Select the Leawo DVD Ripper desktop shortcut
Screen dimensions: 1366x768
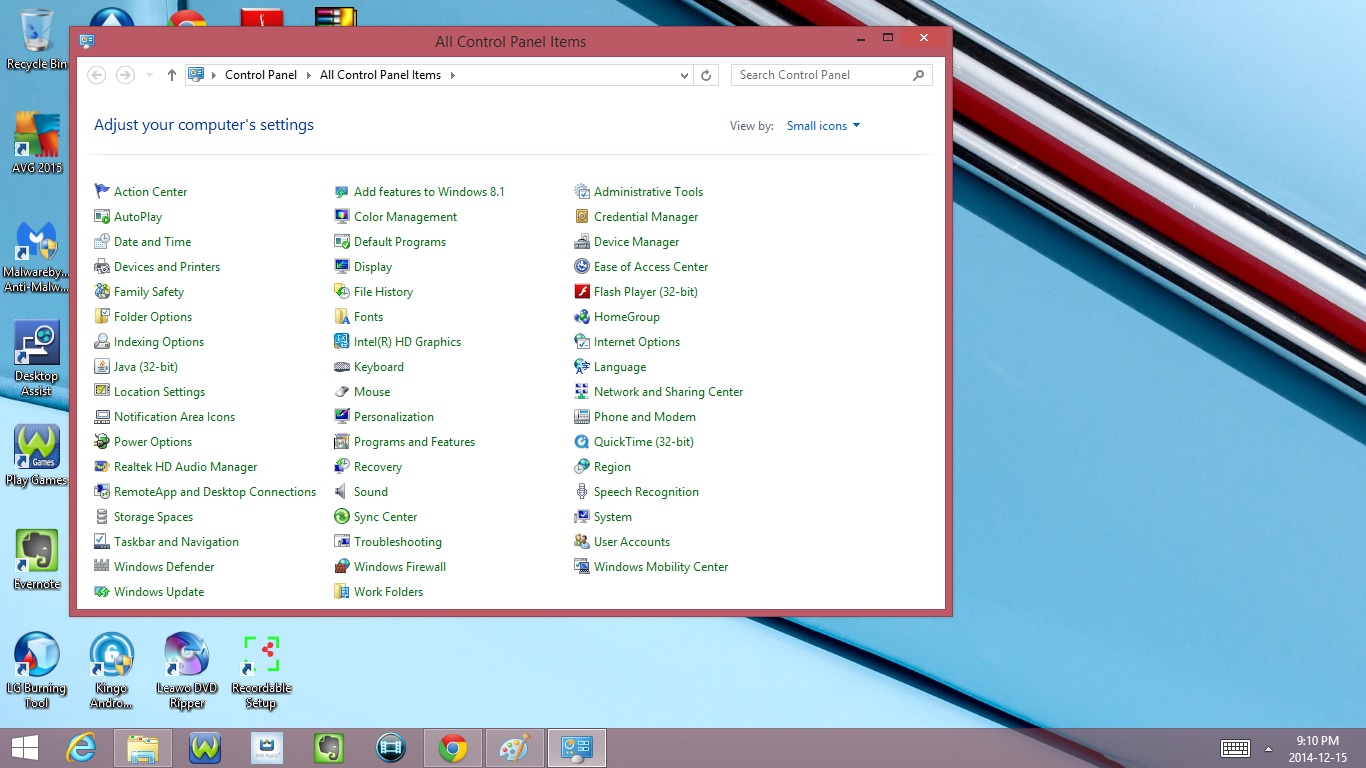click(187, 670)
